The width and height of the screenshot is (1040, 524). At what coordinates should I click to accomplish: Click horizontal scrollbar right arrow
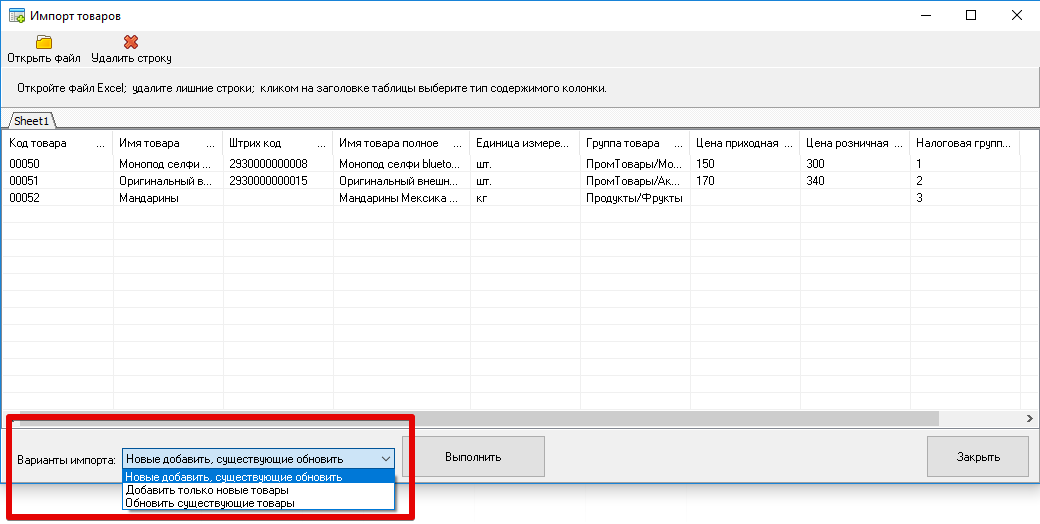coord(1029,418)
